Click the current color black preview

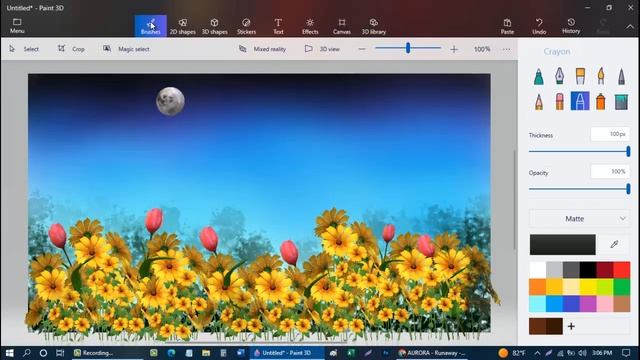[562, 244]
